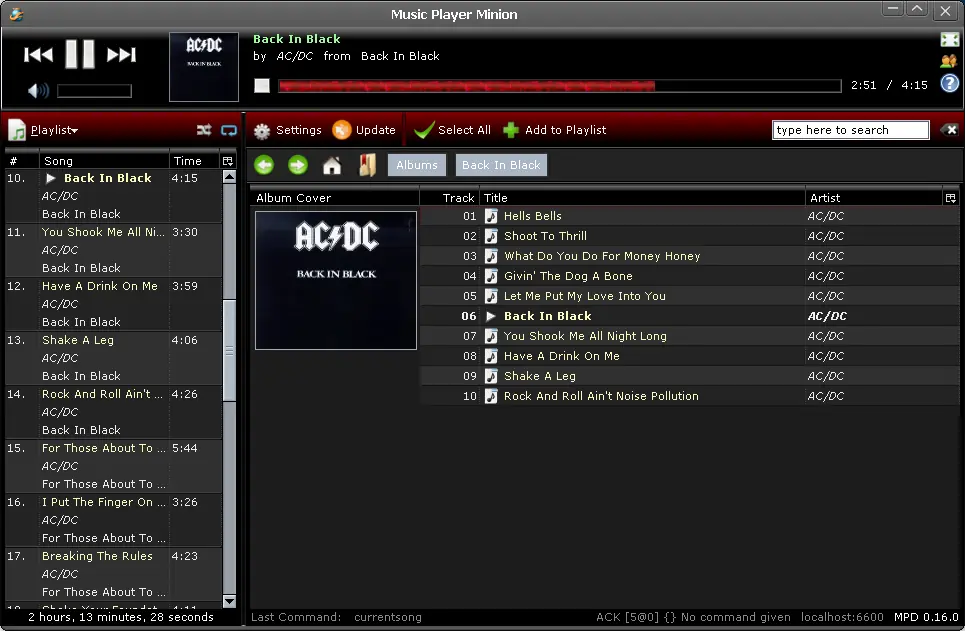
Task: Select playlist item 14 Rock And Roll Ain't
Action: tap(113, 412)
